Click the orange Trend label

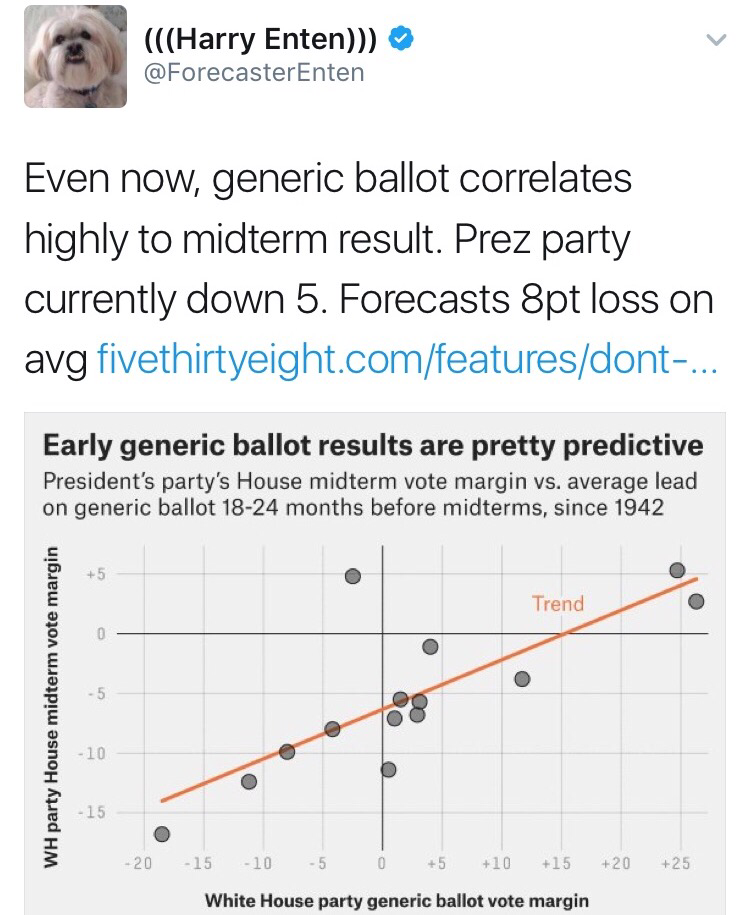[557, 603]
